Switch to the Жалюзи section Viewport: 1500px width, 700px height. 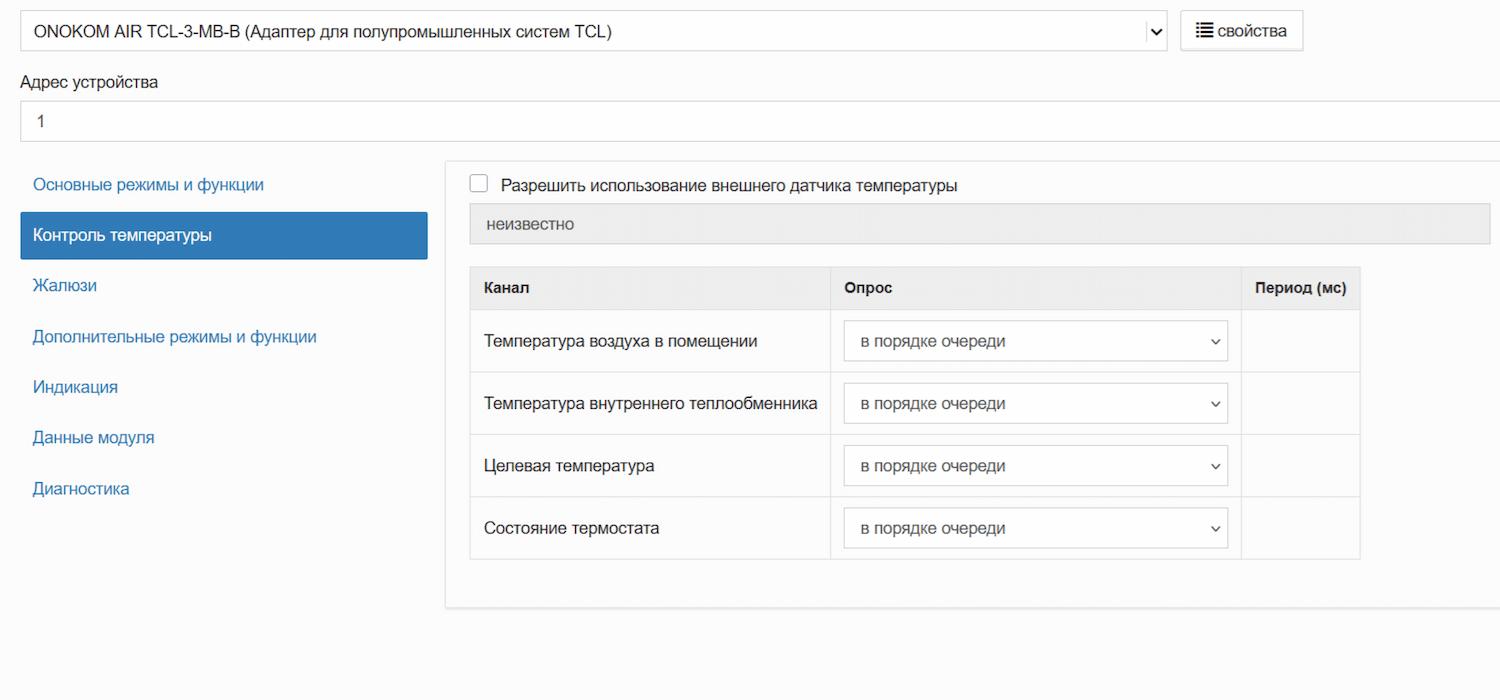tap(65, 286)
